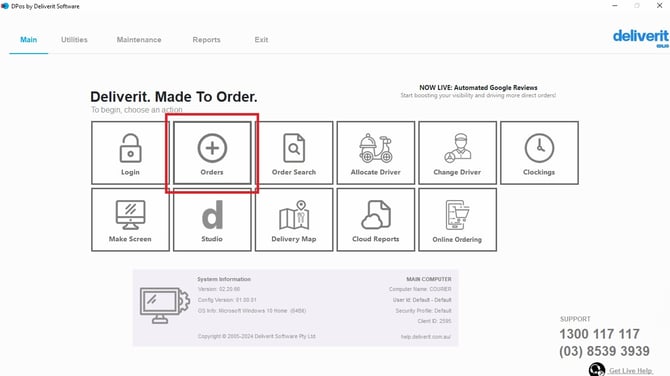
Task: Open the Login tile
Action: [x=130, y=153]
